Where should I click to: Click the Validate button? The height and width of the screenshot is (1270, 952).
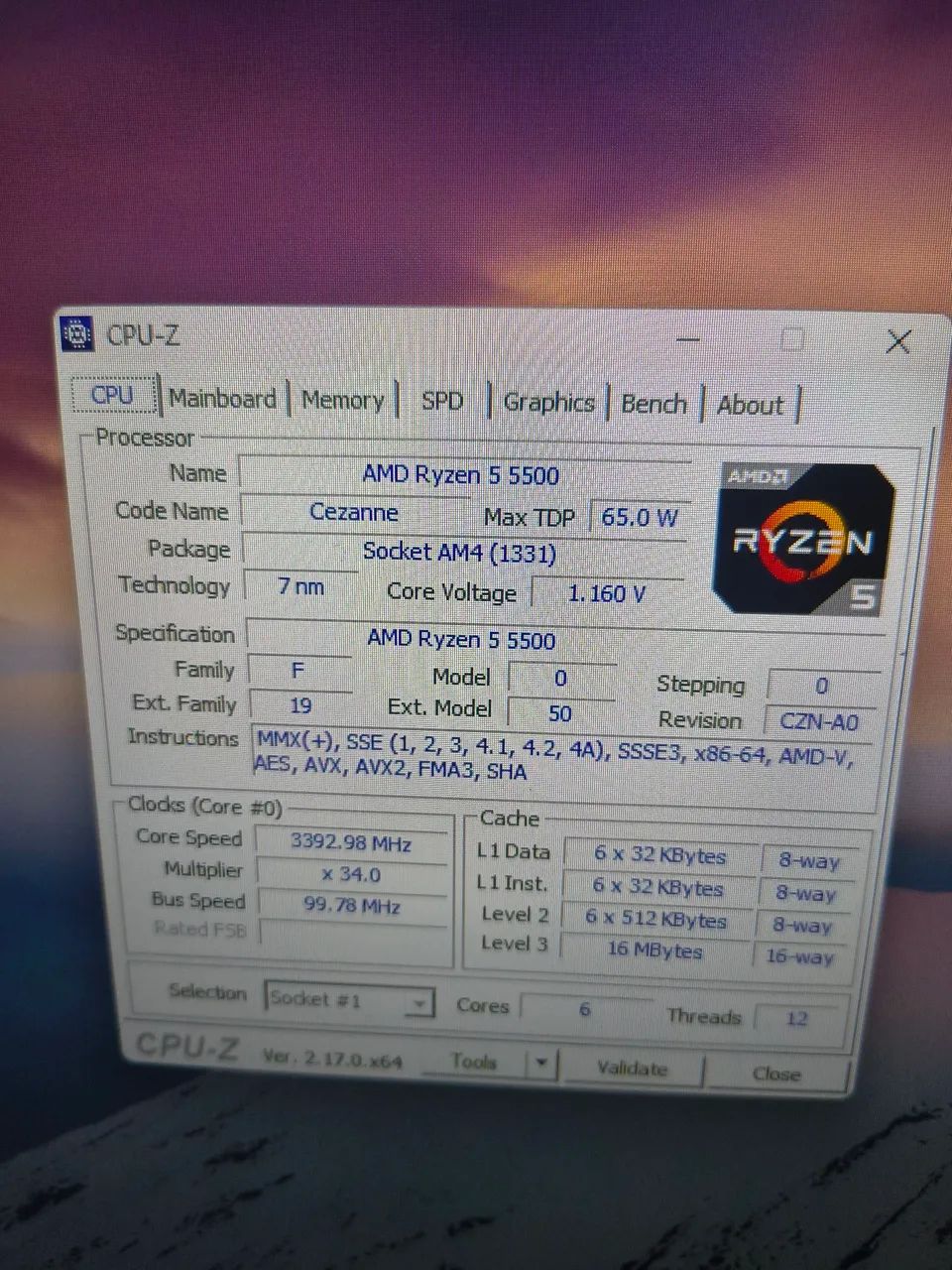[633, 1069]
